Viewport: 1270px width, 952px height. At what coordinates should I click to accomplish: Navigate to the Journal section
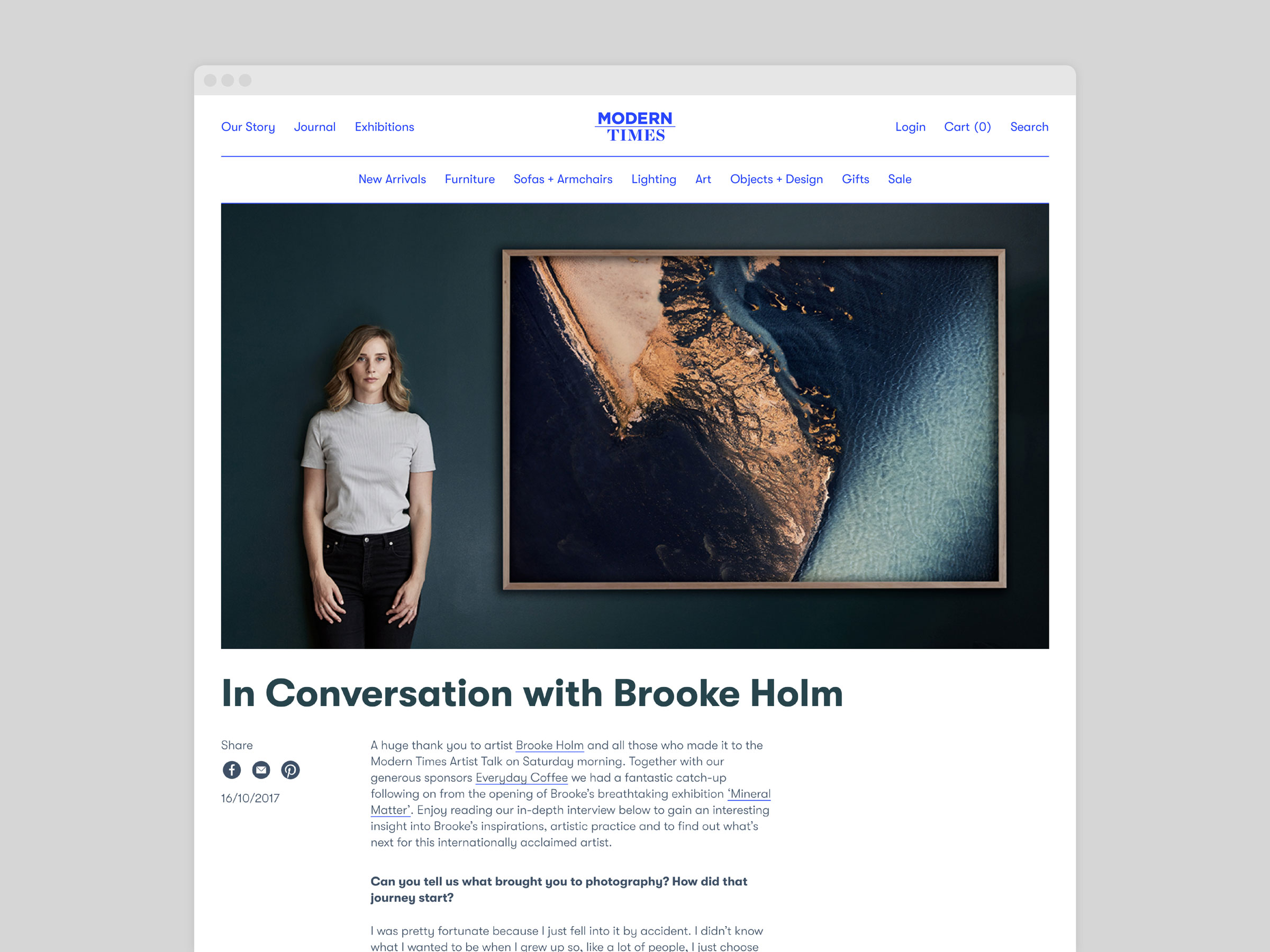pyautogui.click(x=315, y=127)
